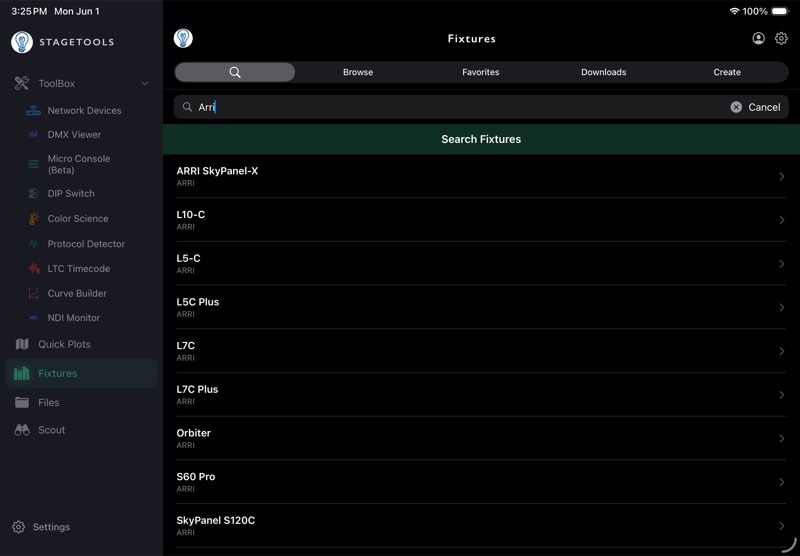Screen dimensions: 800x556
Task: Open the top-right settings gear icon
Action: click(781, 38)
